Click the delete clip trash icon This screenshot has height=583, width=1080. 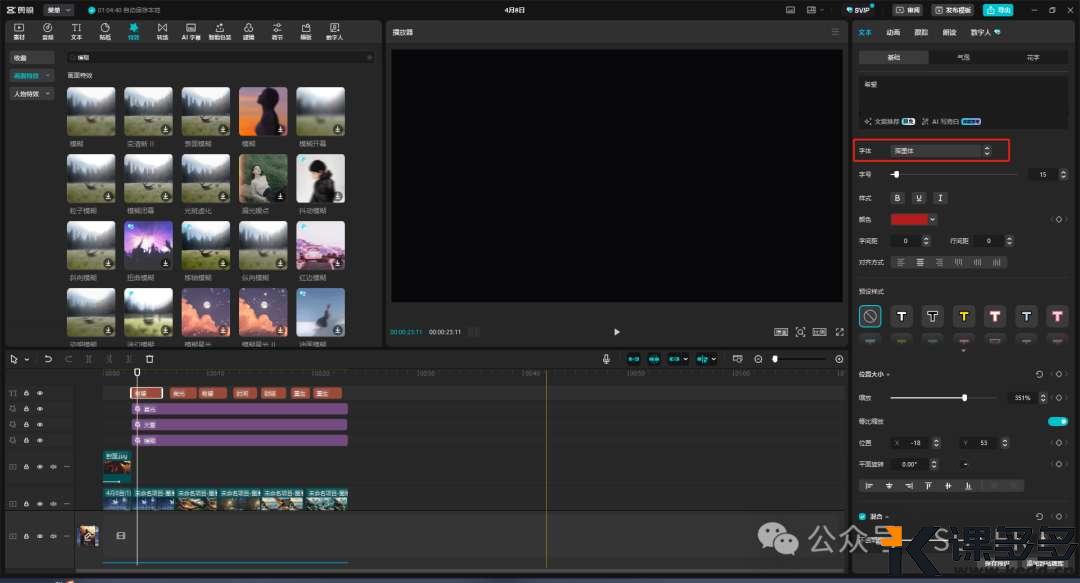pos(150,359)
